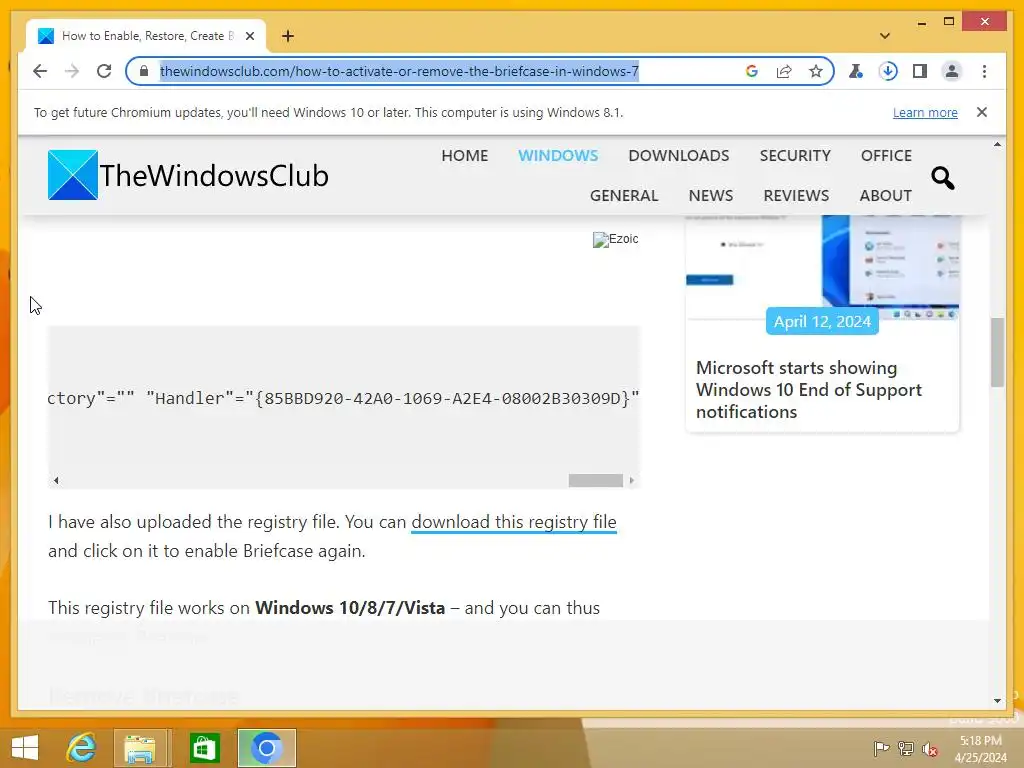Screen dimensions: 1024x768
Task: Launch Internet Explorer from taskbar
Action: pyautogui.click(x=82, y=748)
